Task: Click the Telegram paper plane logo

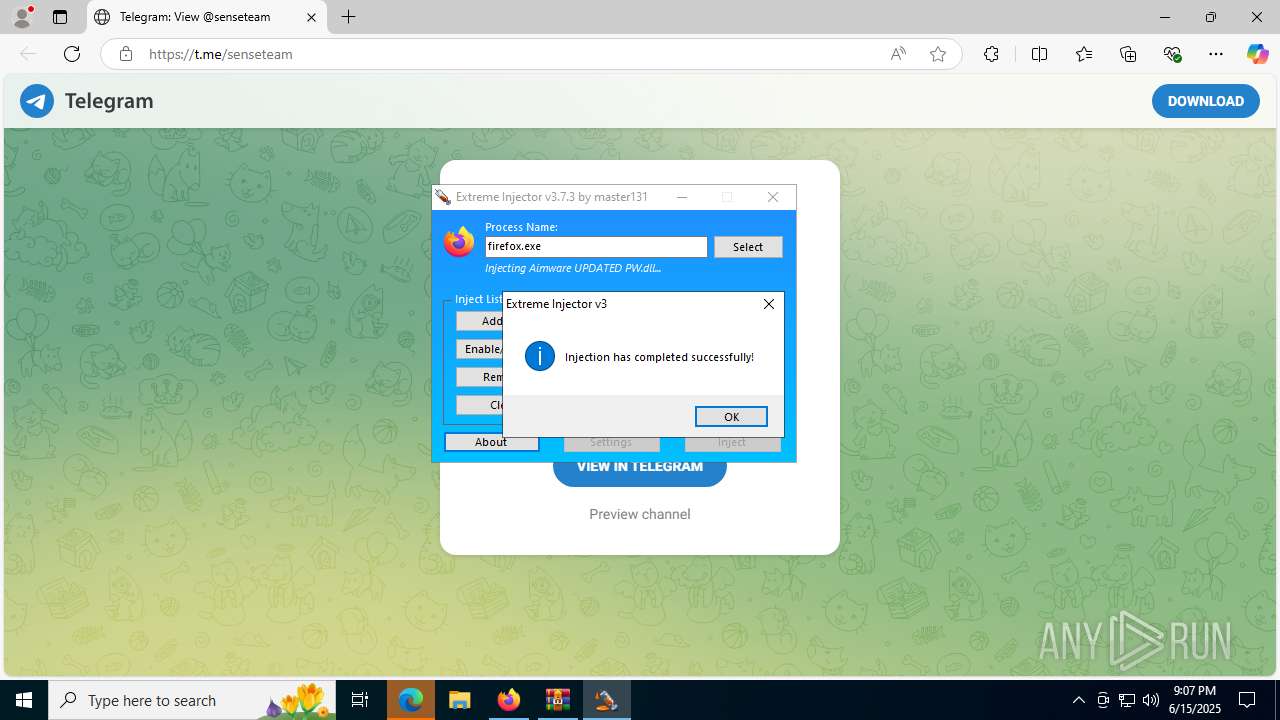Action: (37, 101)
